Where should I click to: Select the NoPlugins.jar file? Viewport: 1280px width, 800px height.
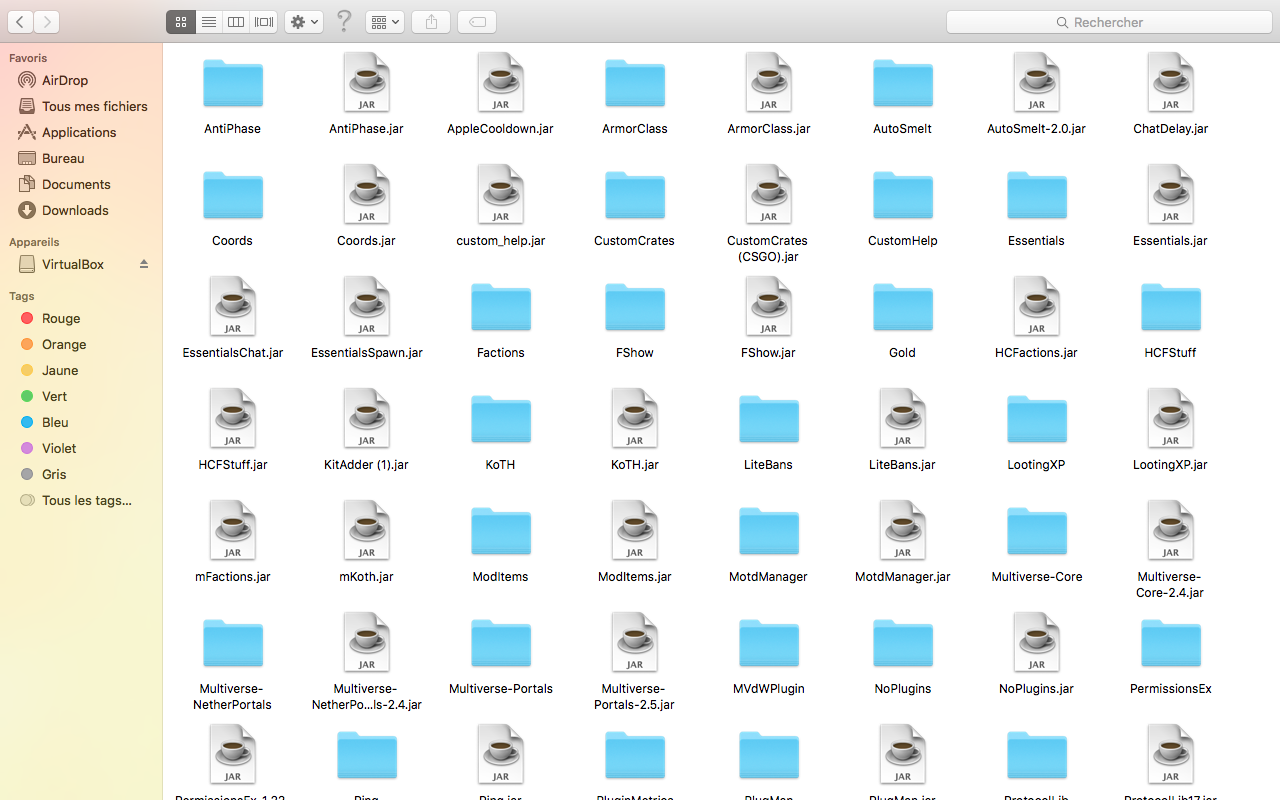[1037, 643]
